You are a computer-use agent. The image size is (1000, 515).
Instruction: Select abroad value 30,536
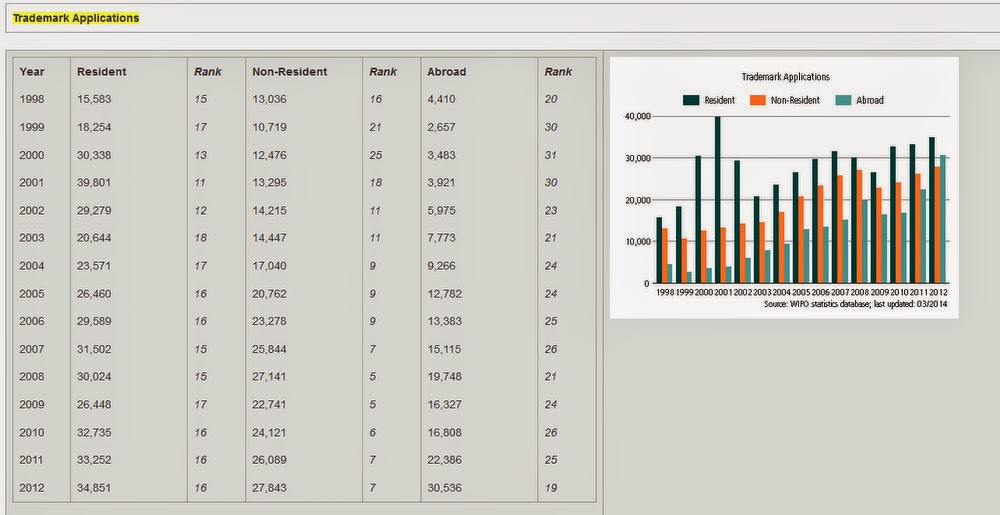(x=445, y=488)
